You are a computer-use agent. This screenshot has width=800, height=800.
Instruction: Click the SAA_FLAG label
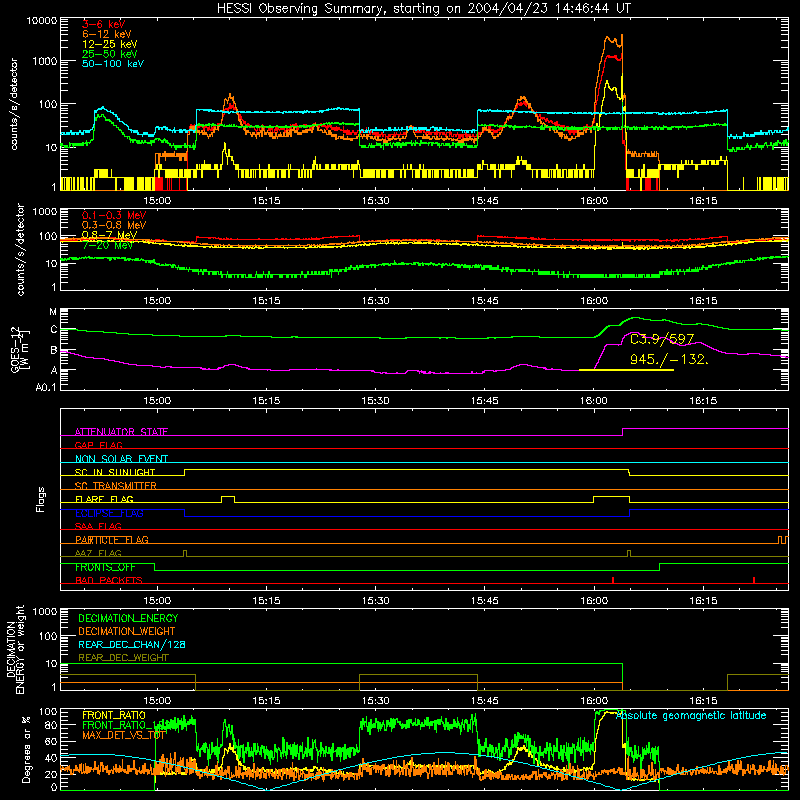point(98,526)
